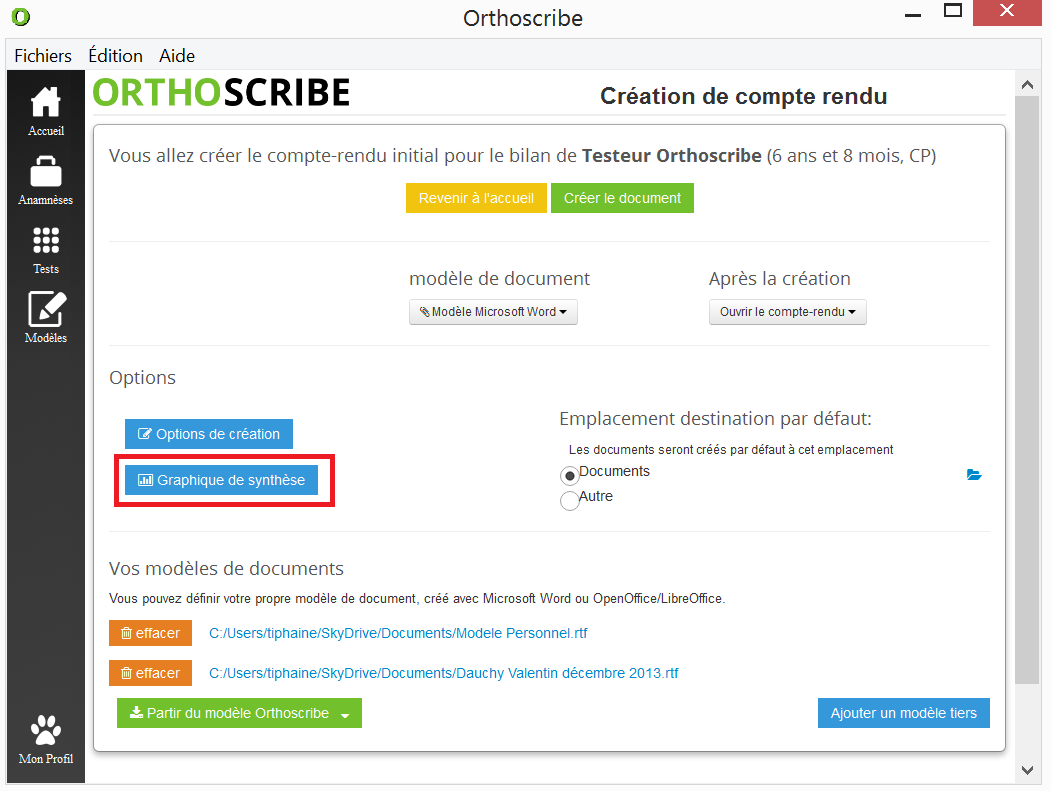The height and width of the screenshot is (791, 1051).
Task: Open the Modèles edit icon
Action: [x=46, y=310]
